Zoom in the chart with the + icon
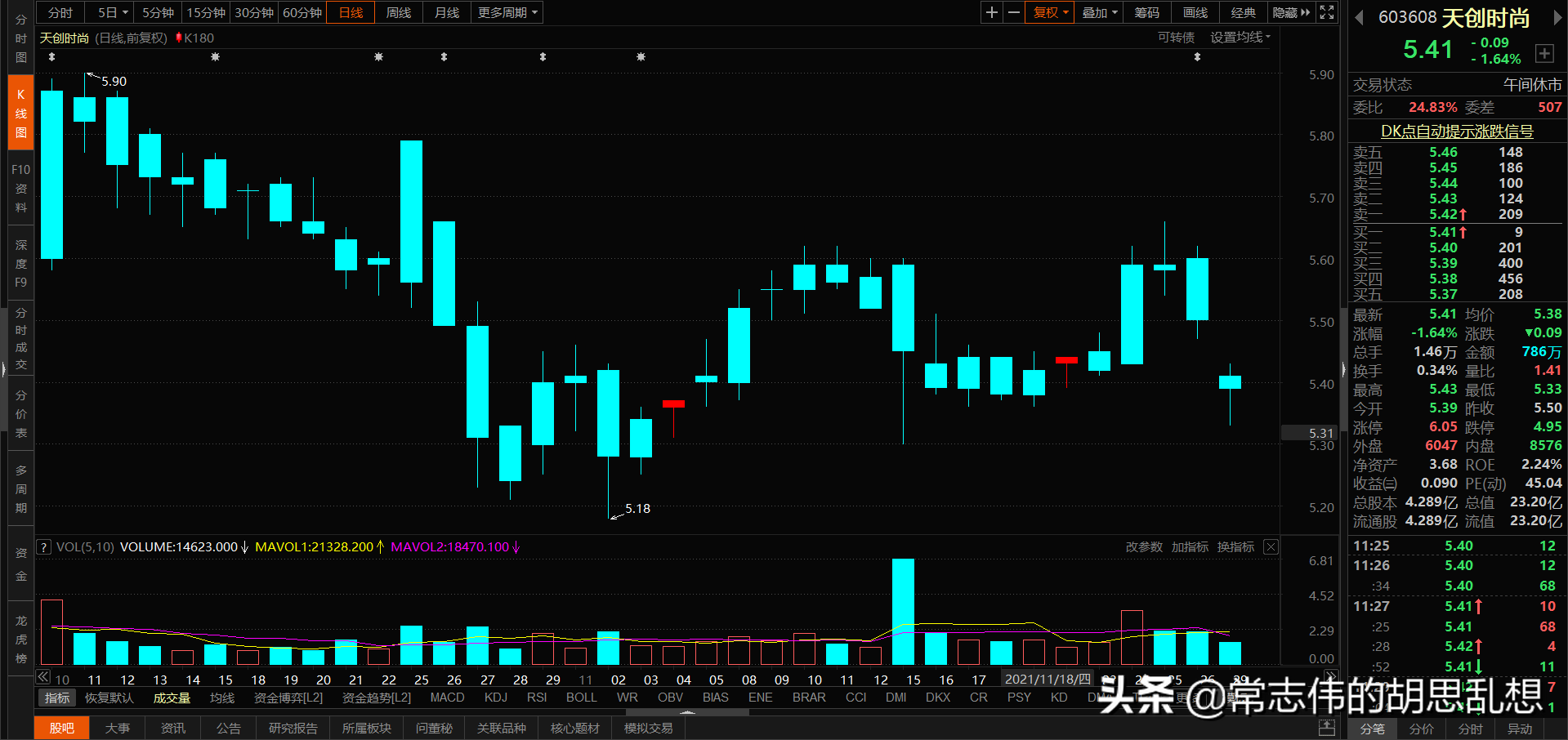The width and height of the screenshot is (1568, 740). pyautogui.click(x=991, y=12)
